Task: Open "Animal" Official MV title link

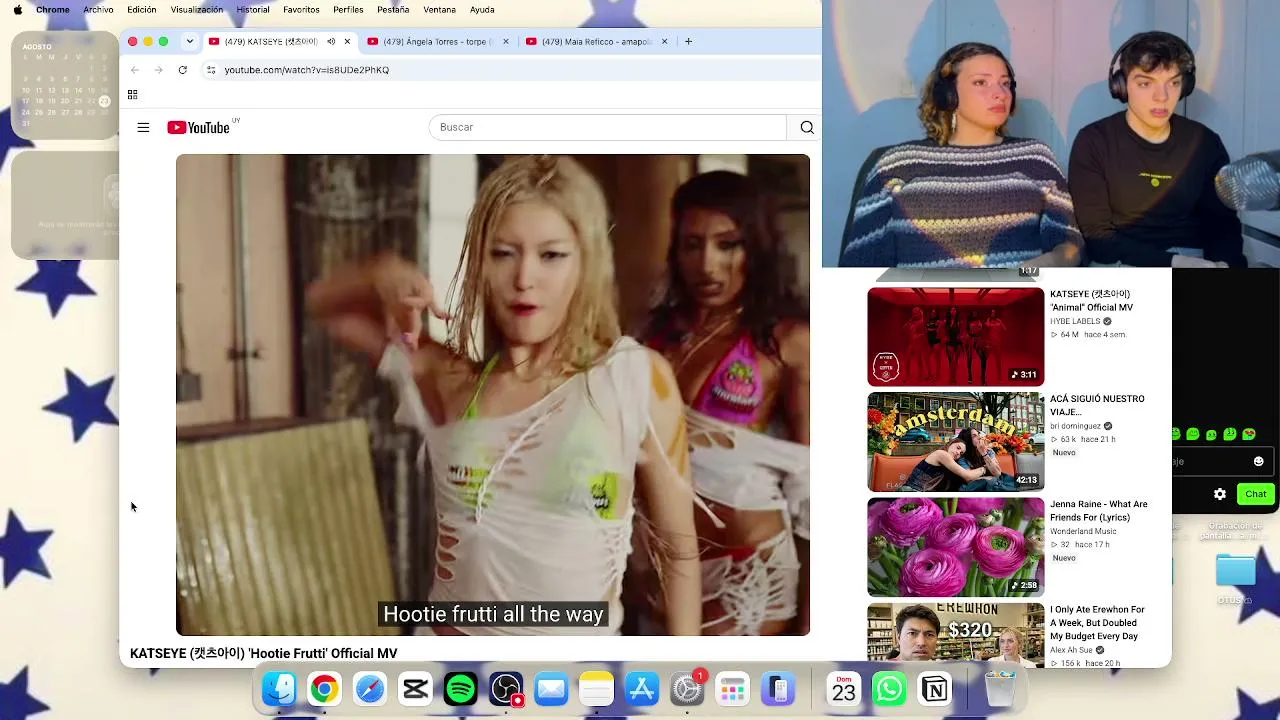Action: click(x=1091, y=301)
